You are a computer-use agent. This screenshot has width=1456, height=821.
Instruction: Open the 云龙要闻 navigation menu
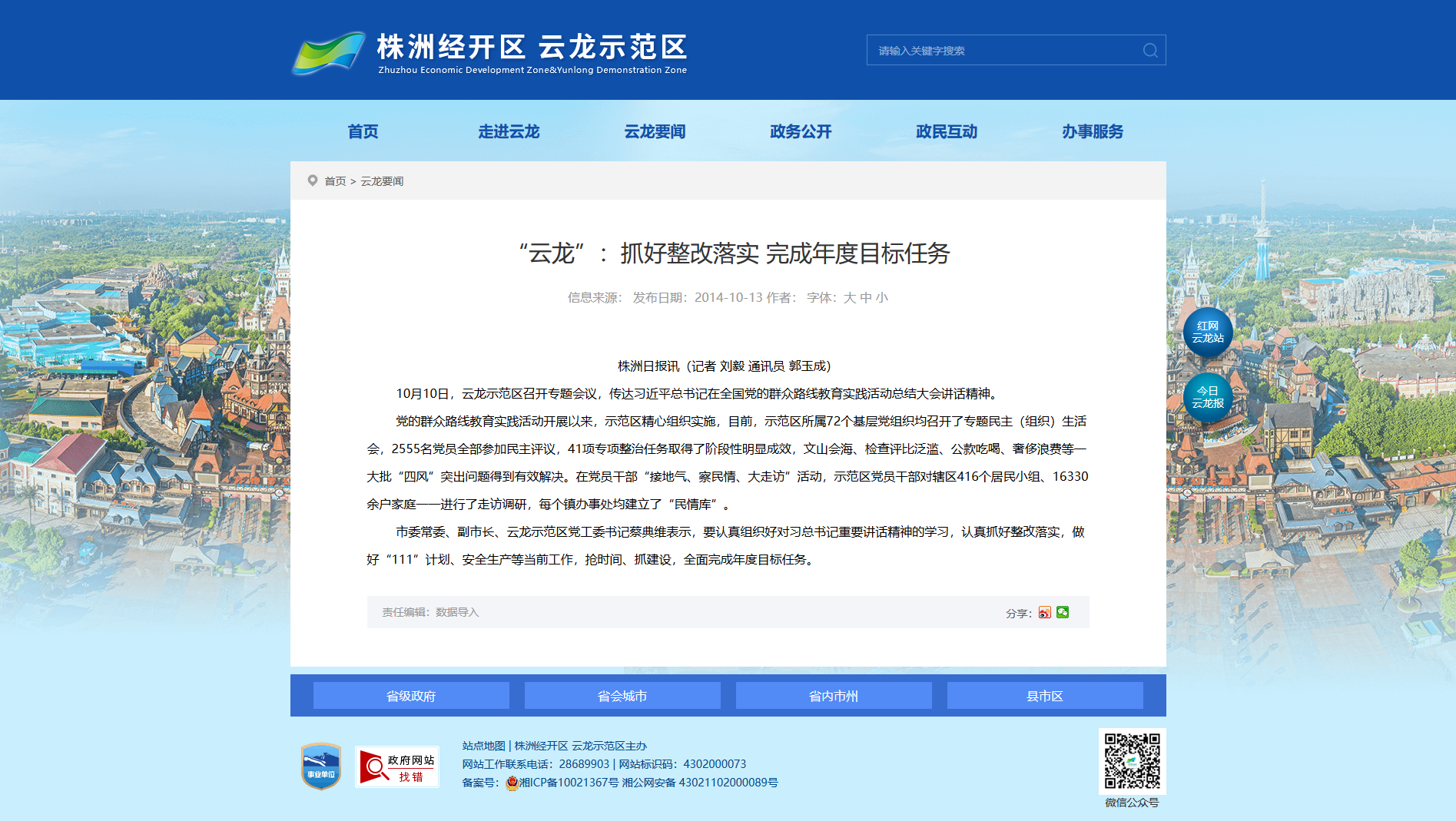click(x=655, y=131)
